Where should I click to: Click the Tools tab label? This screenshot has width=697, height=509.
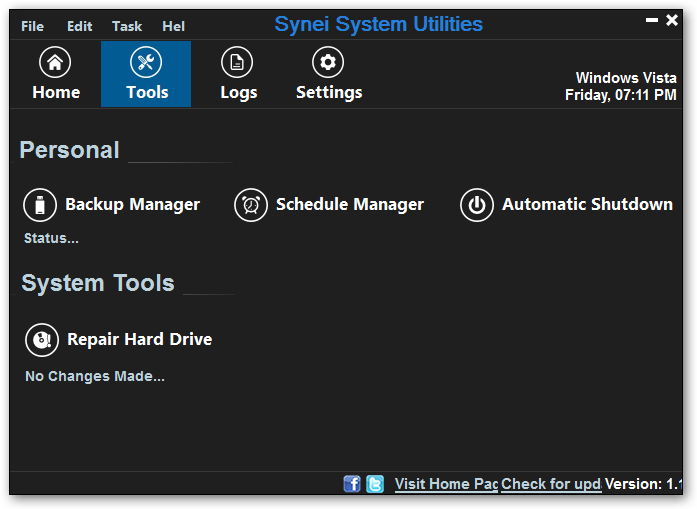[147, 92]
